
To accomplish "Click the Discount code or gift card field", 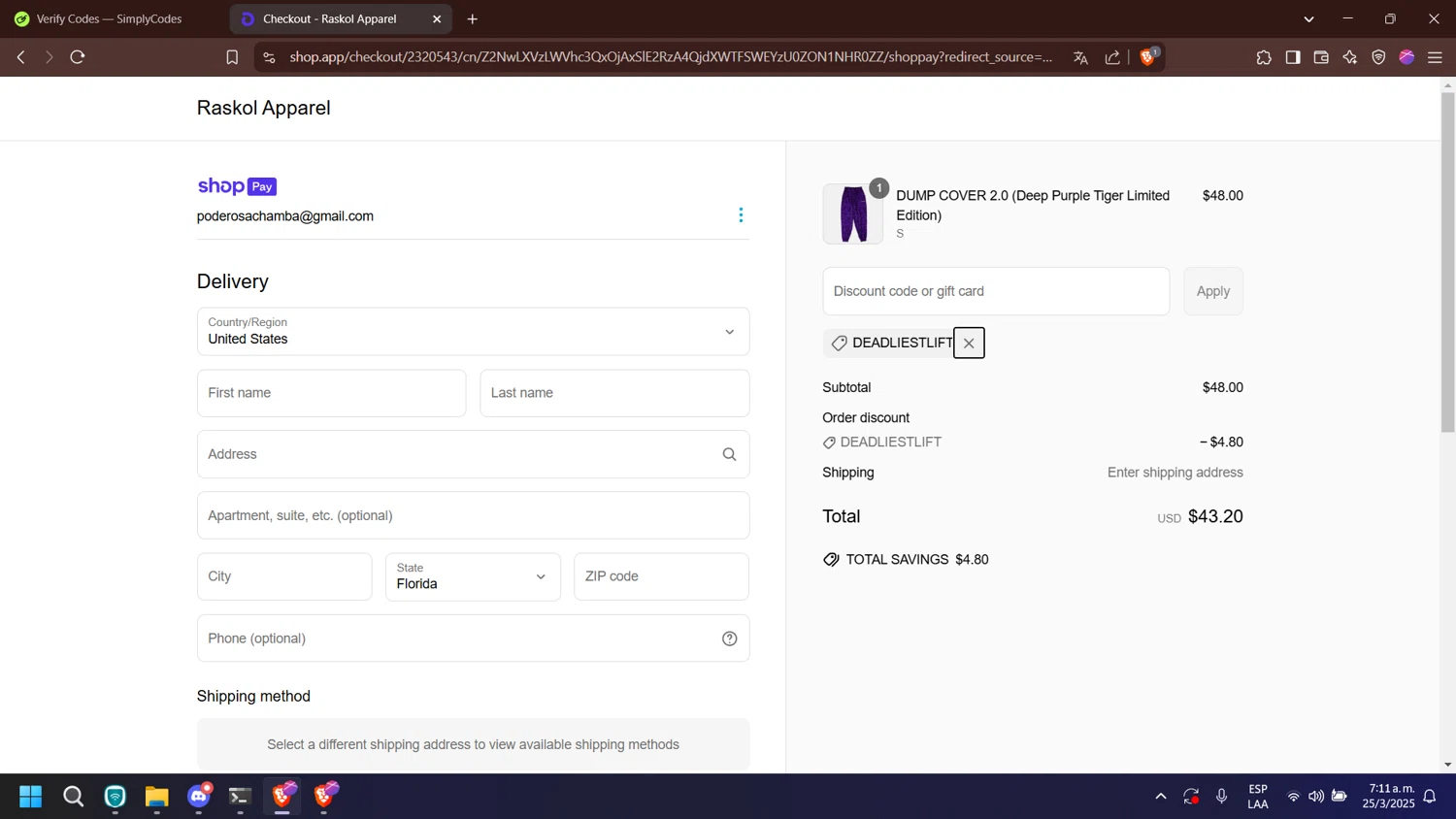I will 996,291.
